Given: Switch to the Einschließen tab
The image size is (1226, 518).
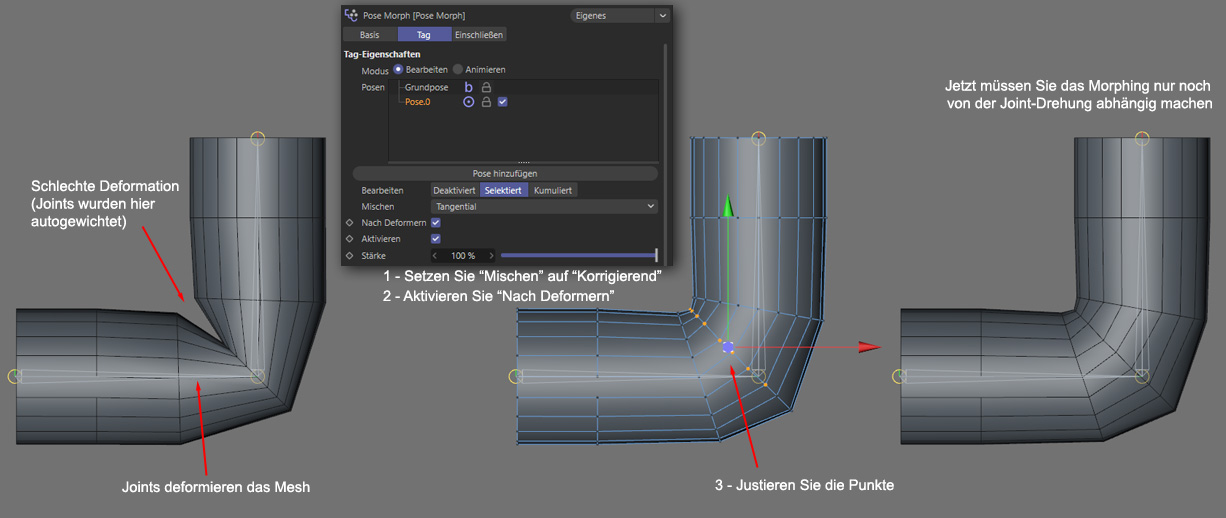Looking at the screenshot, I should [479, 34].
